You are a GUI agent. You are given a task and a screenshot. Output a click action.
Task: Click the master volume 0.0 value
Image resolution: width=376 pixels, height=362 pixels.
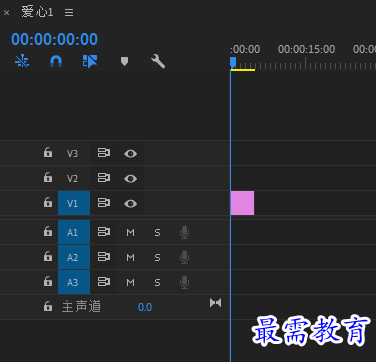pyautogui.click(x=145, y=307)
